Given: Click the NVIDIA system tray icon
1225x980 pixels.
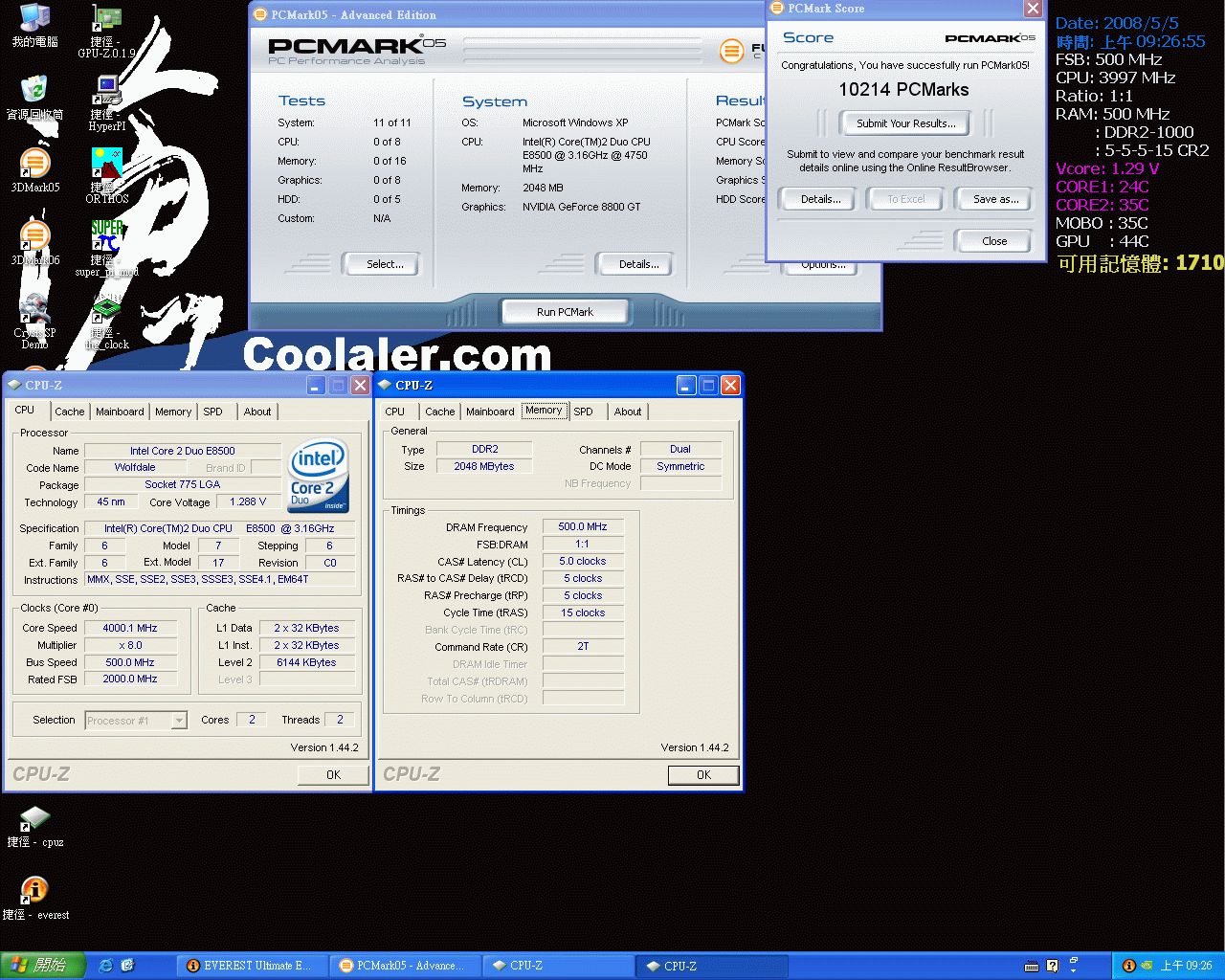Looking at the screenshot, I should [x=1147, y=966].
